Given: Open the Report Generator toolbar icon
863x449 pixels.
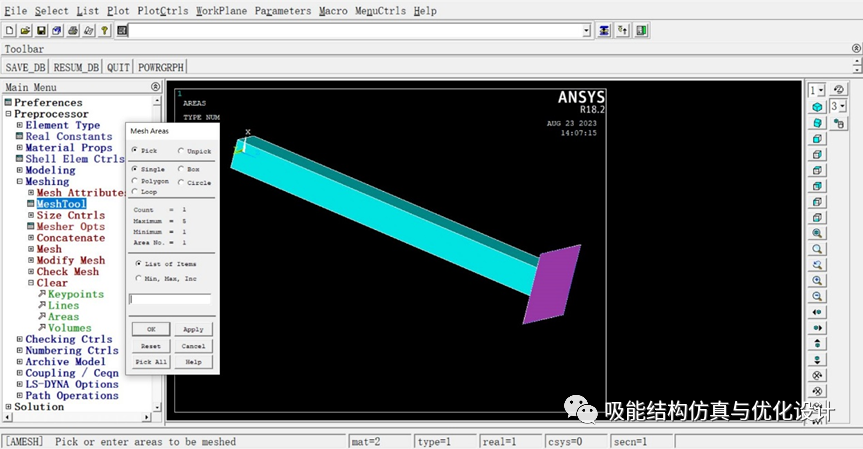Looking at the screenshot, I should point(89,31).
